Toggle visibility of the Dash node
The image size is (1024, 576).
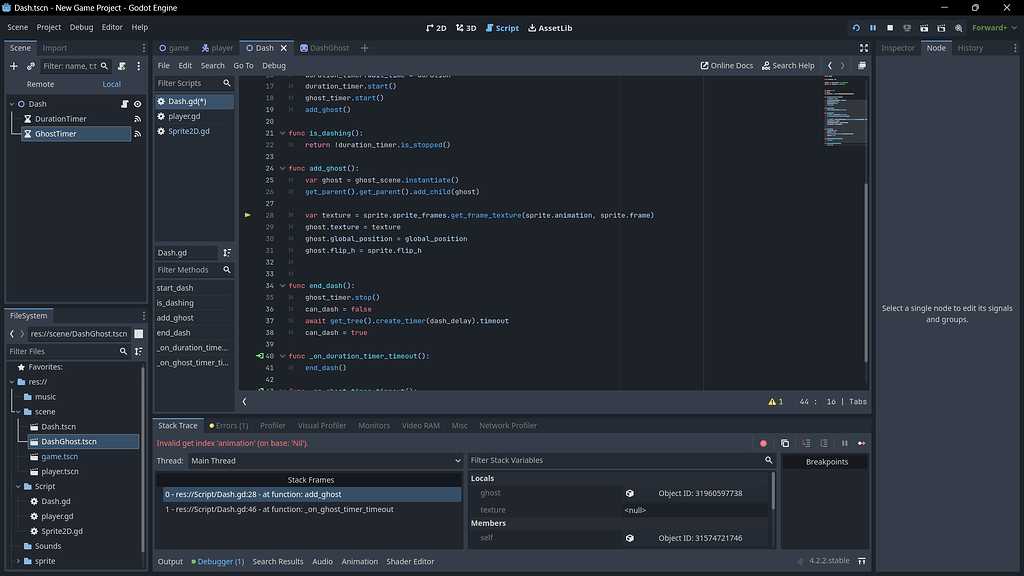coord(137,103)
